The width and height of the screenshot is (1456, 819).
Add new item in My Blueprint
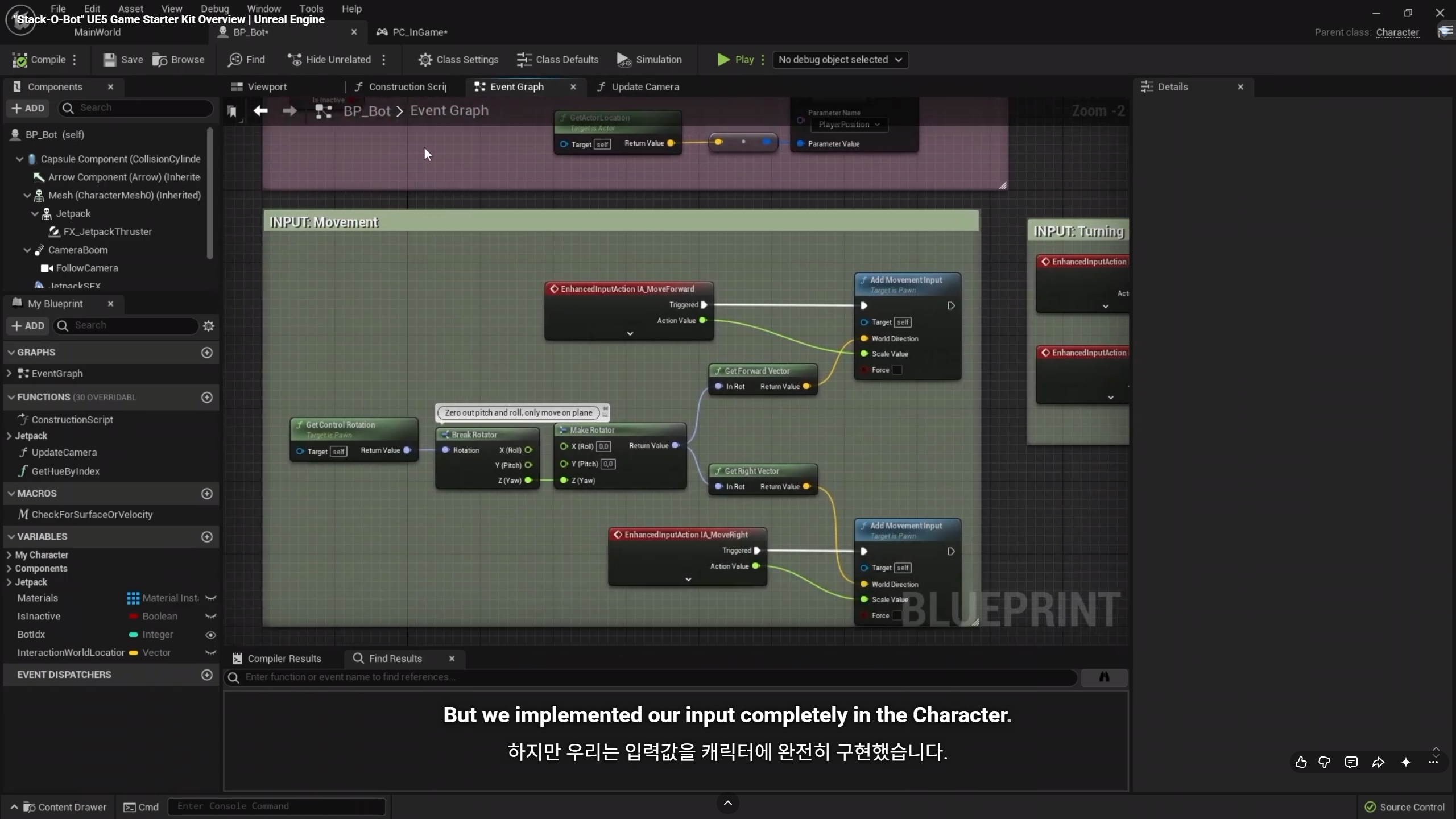[x=28, y=326]
